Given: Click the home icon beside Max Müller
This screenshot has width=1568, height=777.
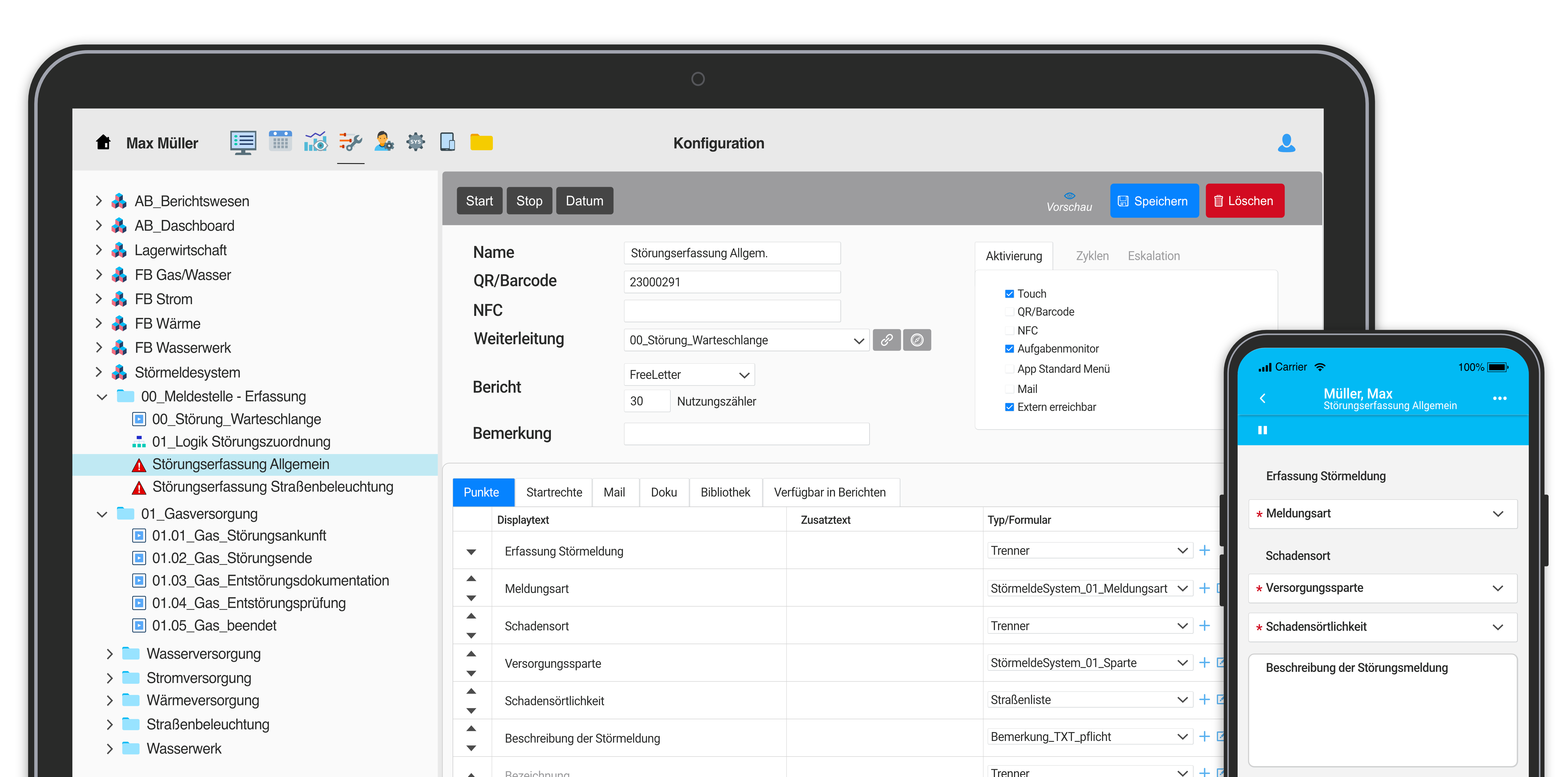Looking at the screenshot, I should tap(103, 142).
